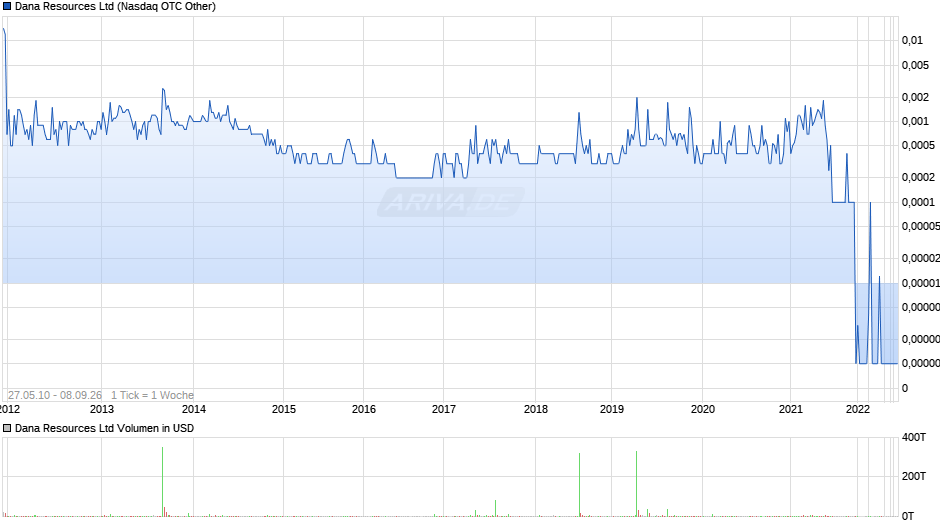Screen dimensions: 940x526
Task: Click the 0,0002 price axis label
Action: click(918, 177)
